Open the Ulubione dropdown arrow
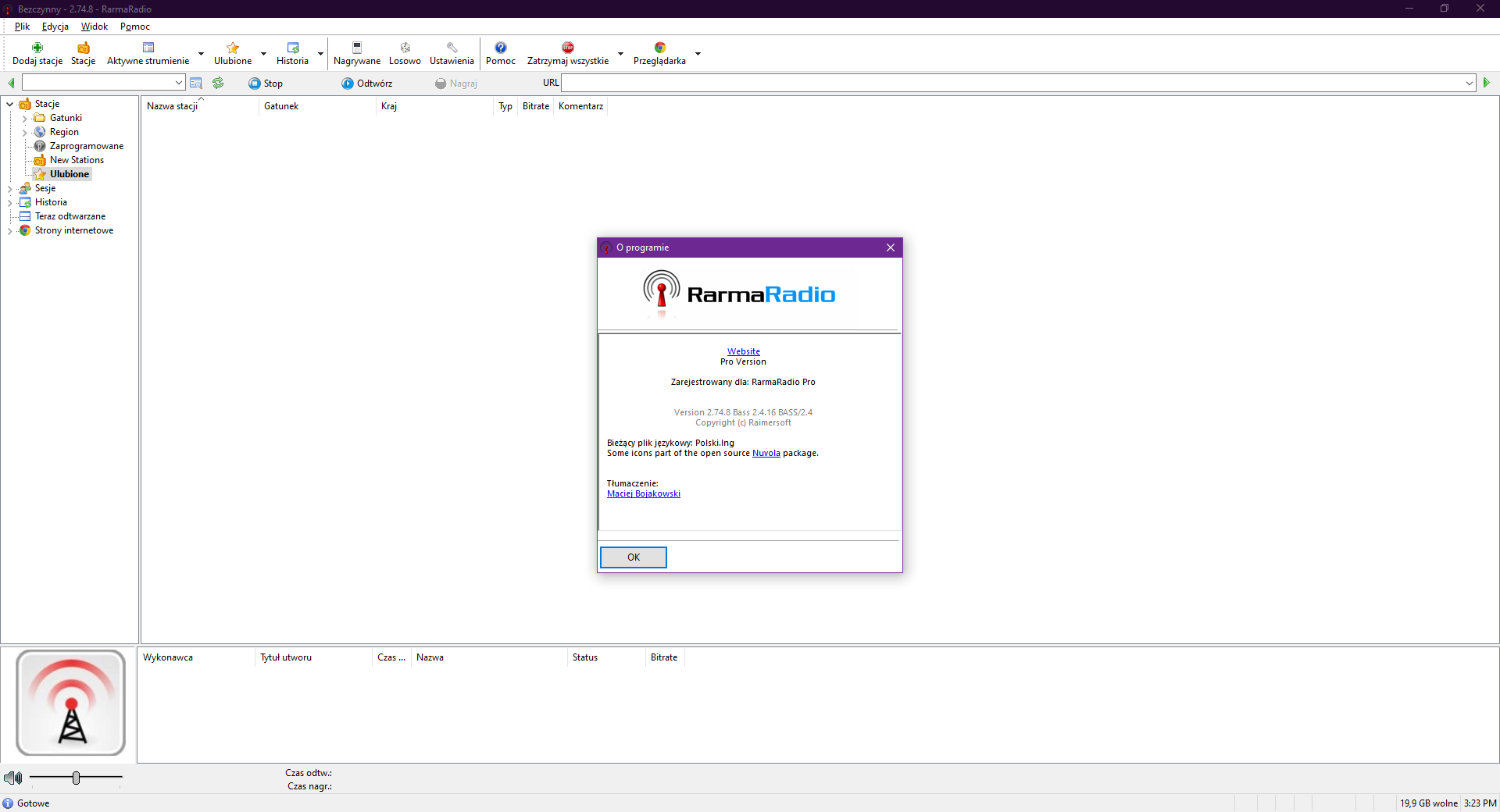This screenshot has height=812, width=1500. click(263, 54)
